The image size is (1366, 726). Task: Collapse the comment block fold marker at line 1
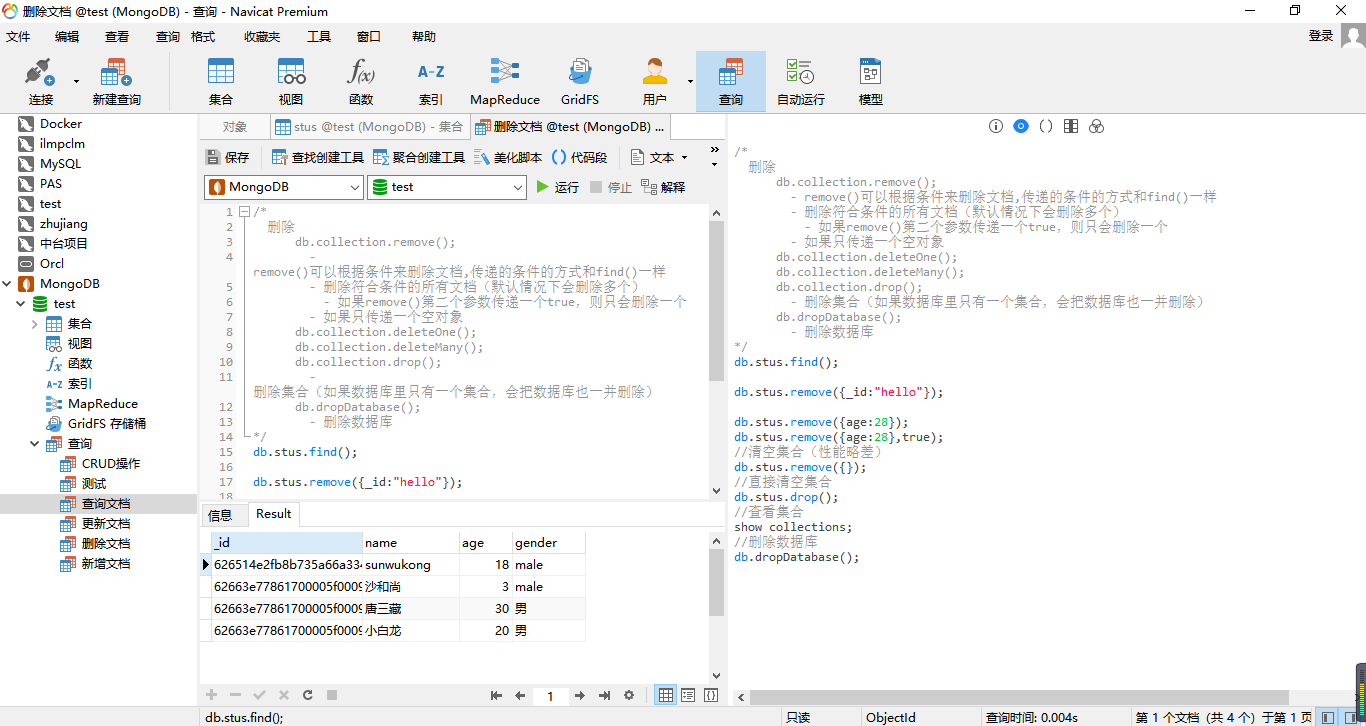pyautogui.click(x=243, y=212)
